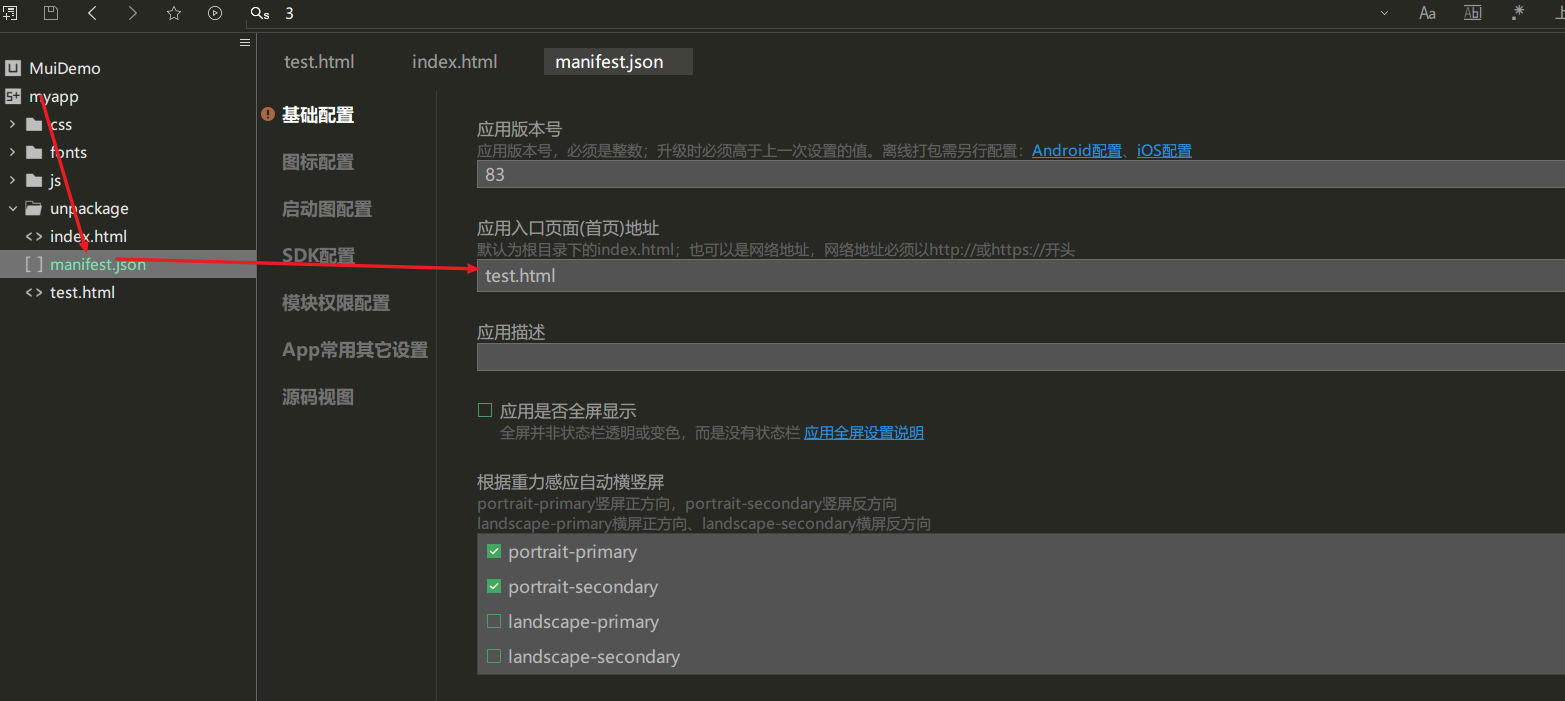Viewport: 1565px width, 701px height.
Task: Click the Run/play icon in toolbar
Action: (x=214, y=13)
